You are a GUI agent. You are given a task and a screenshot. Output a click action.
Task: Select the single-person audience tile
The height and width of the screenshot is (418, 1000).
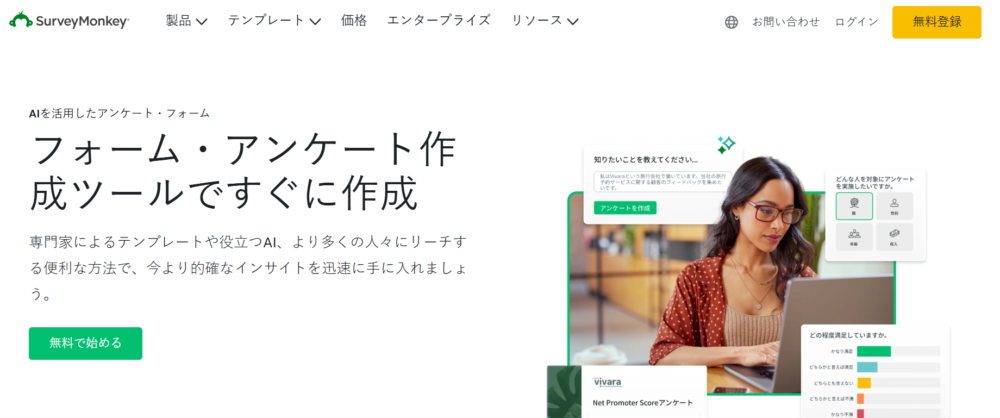click(894, 205)
